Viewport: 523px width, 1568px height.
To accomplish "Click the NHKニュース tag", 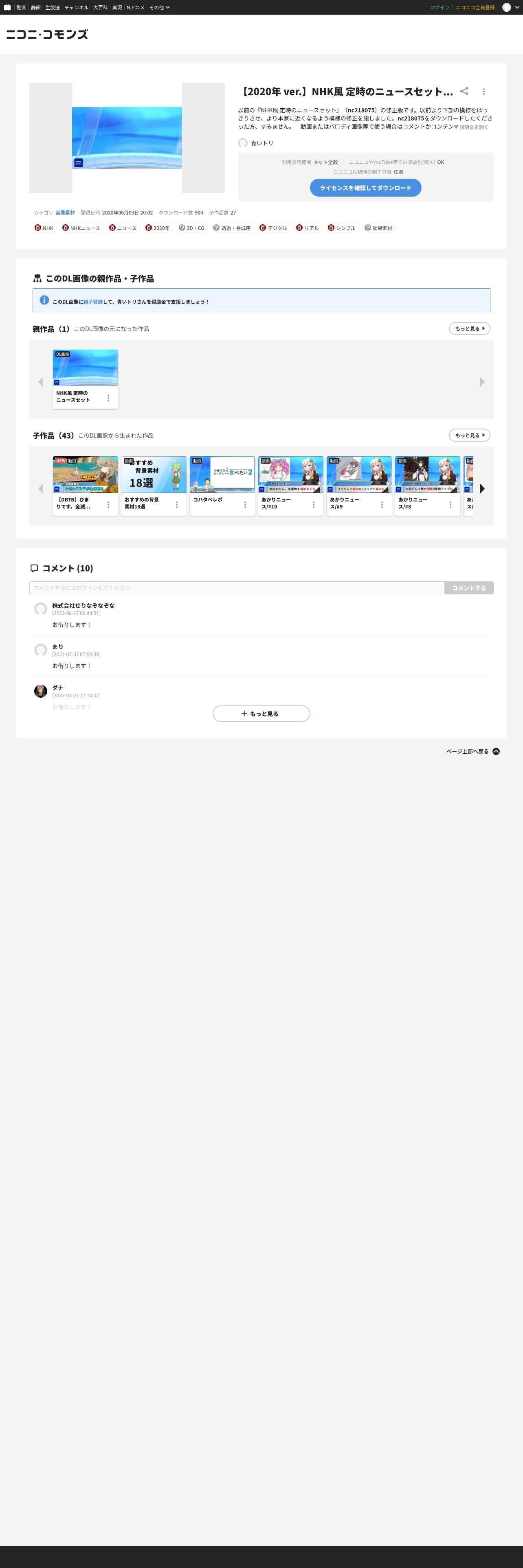I will pos(81,228).
